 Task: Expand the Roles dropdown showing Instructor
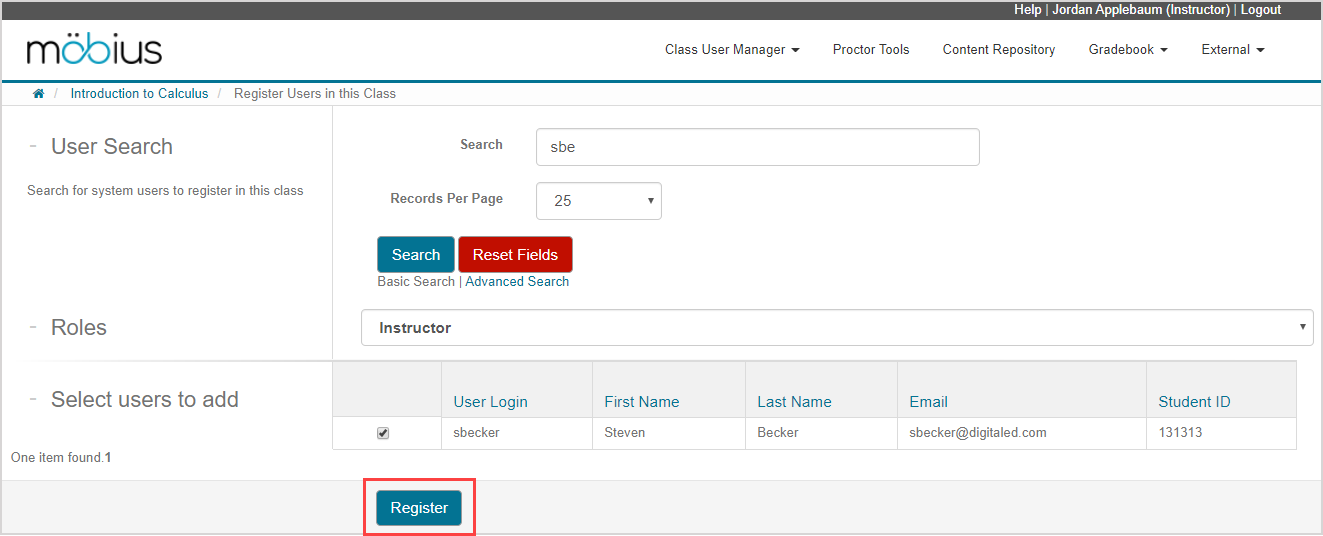pos(836,328)
